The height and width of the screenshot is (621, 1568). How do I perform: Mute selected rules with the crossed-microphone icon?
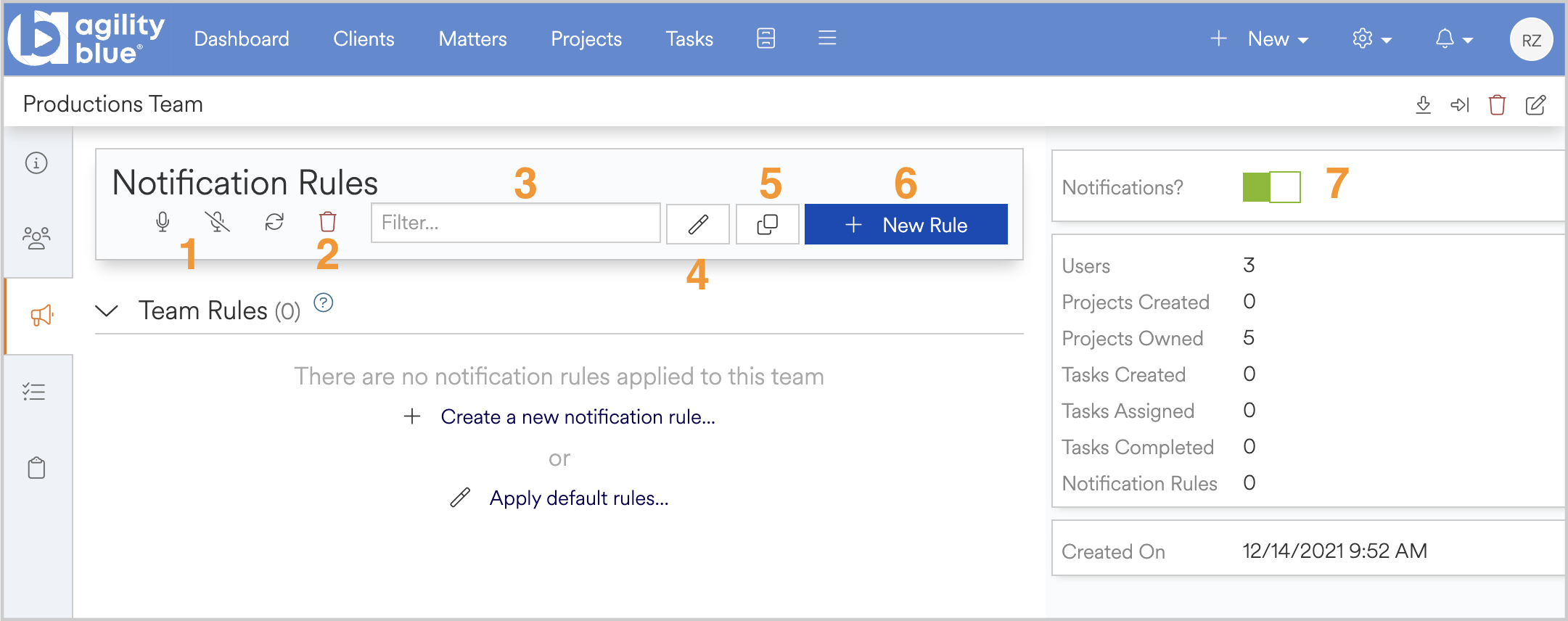click(x=217, y=222)
